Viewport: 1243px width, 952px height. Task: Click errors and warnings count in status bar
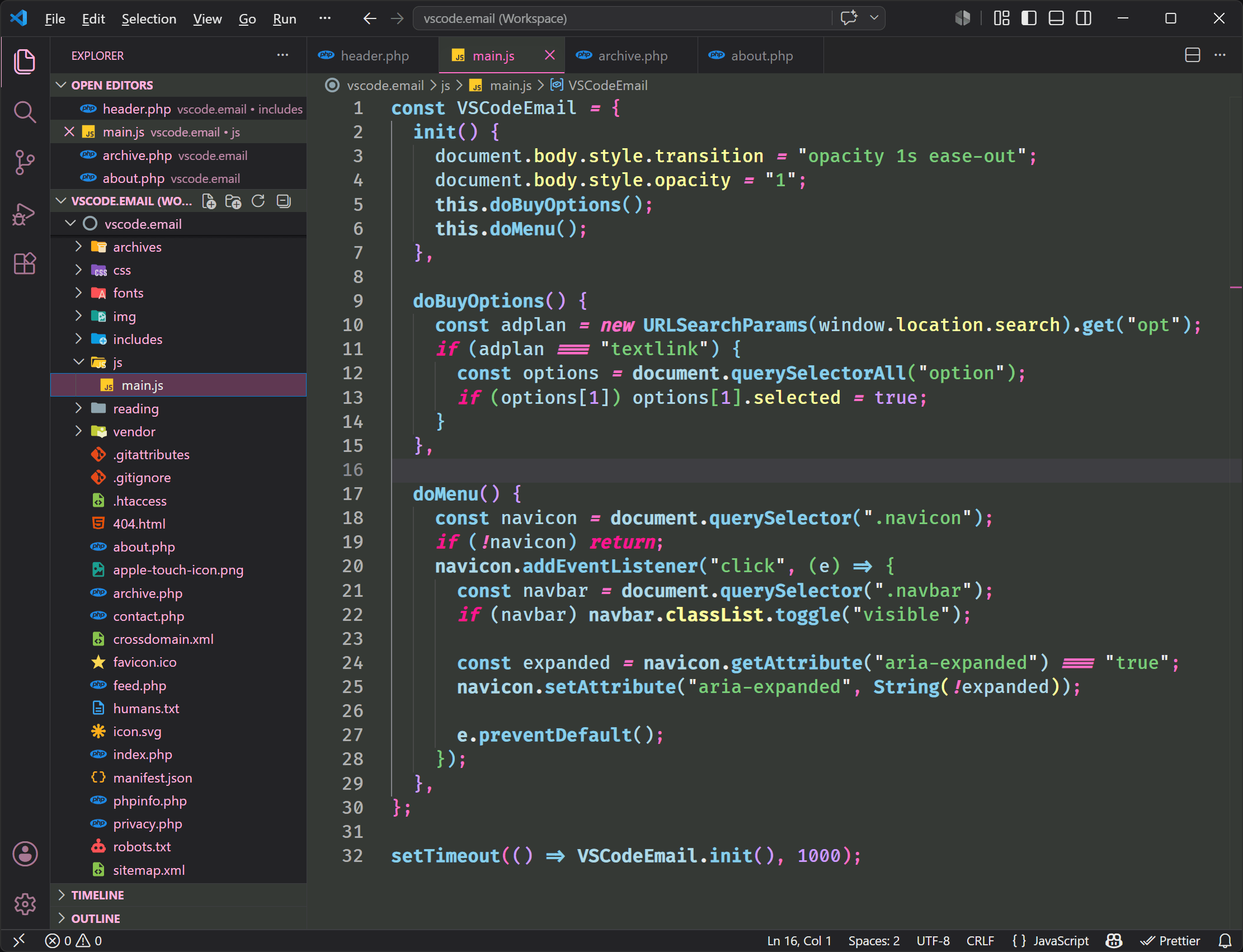coord(74,941)
